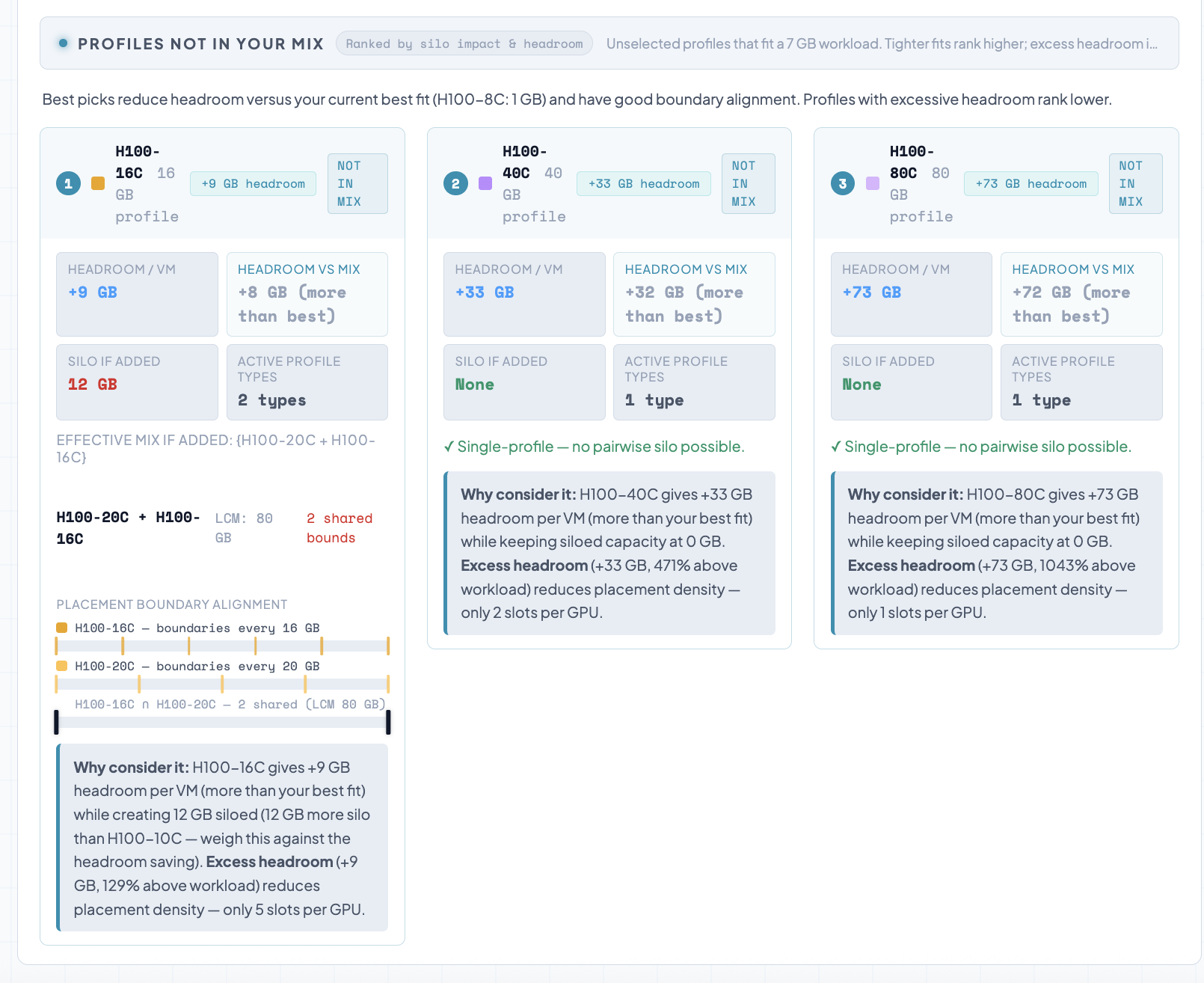Click the '+73 GB headroom' tag

[x=1031, y=183]
